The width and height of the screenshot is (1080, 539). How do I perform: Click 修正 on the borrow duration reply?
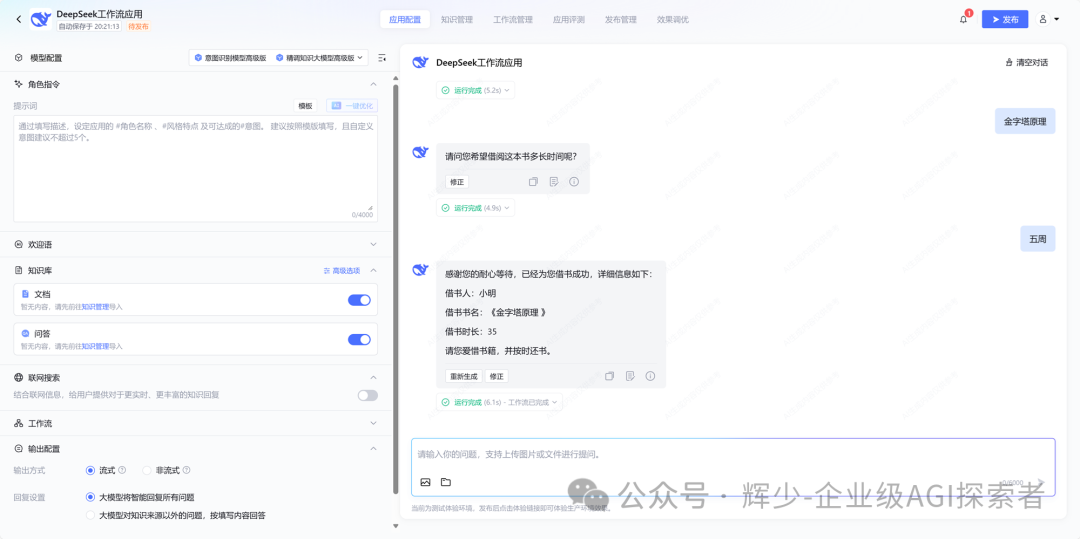[x=457, y=182]
